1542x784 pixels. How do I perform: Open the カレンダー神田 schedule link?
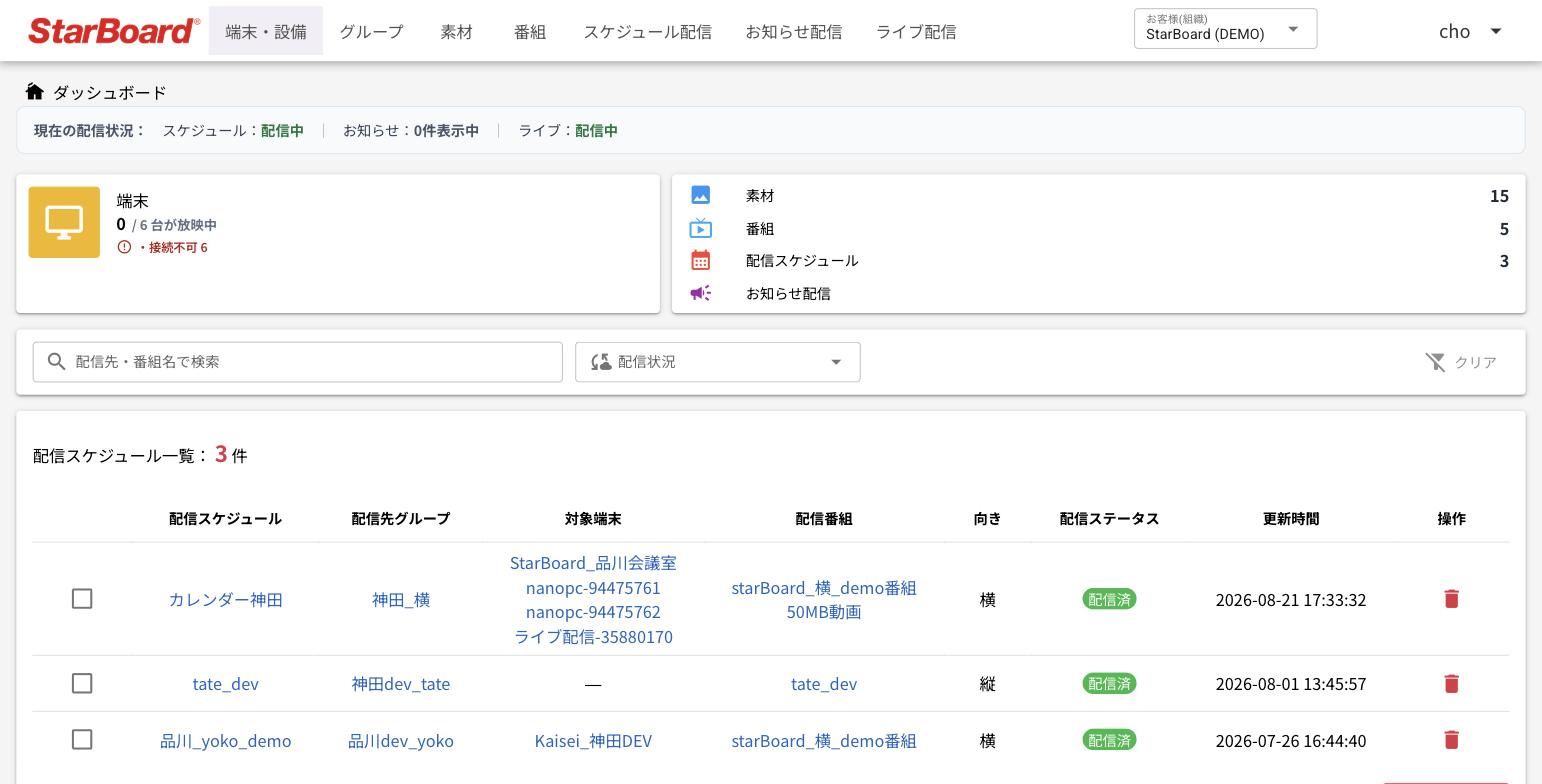coord(225,599)
